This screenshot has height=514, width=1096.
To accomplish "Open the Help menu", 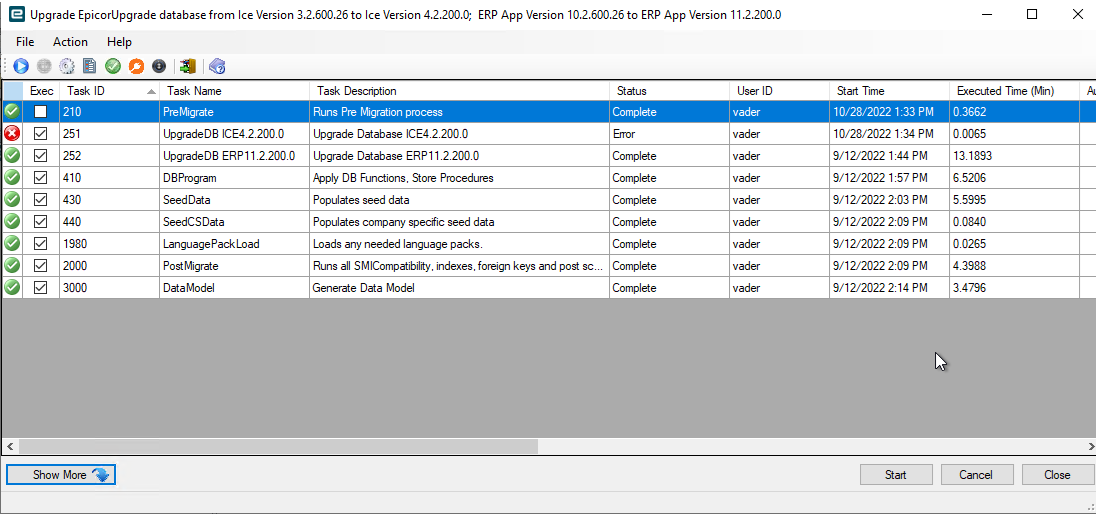I will pos(120,42).
